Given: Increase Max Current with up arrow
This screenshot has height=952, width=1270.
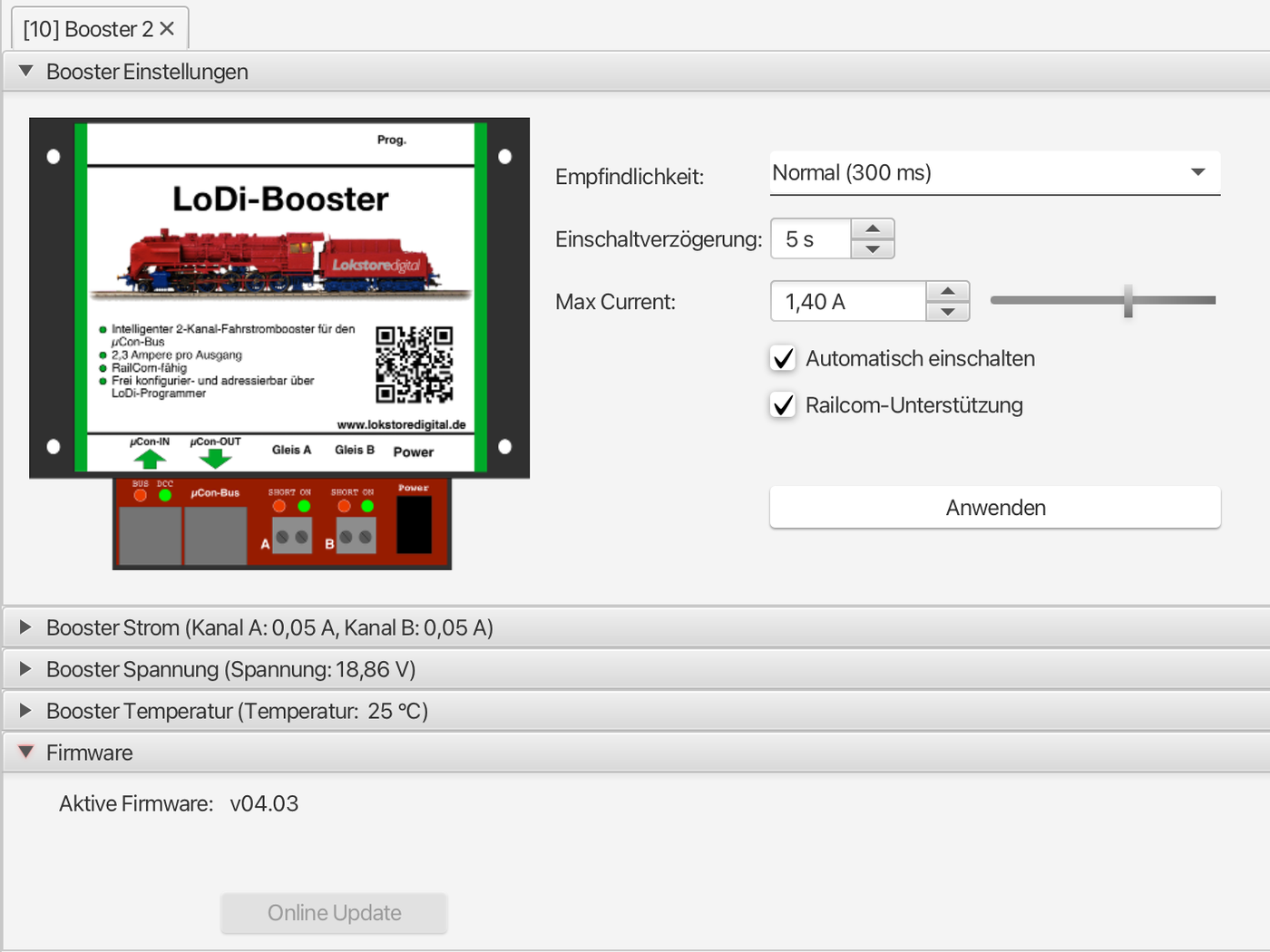Looking at the screenshot, I should pyautogui.click(x=948, y=291).
